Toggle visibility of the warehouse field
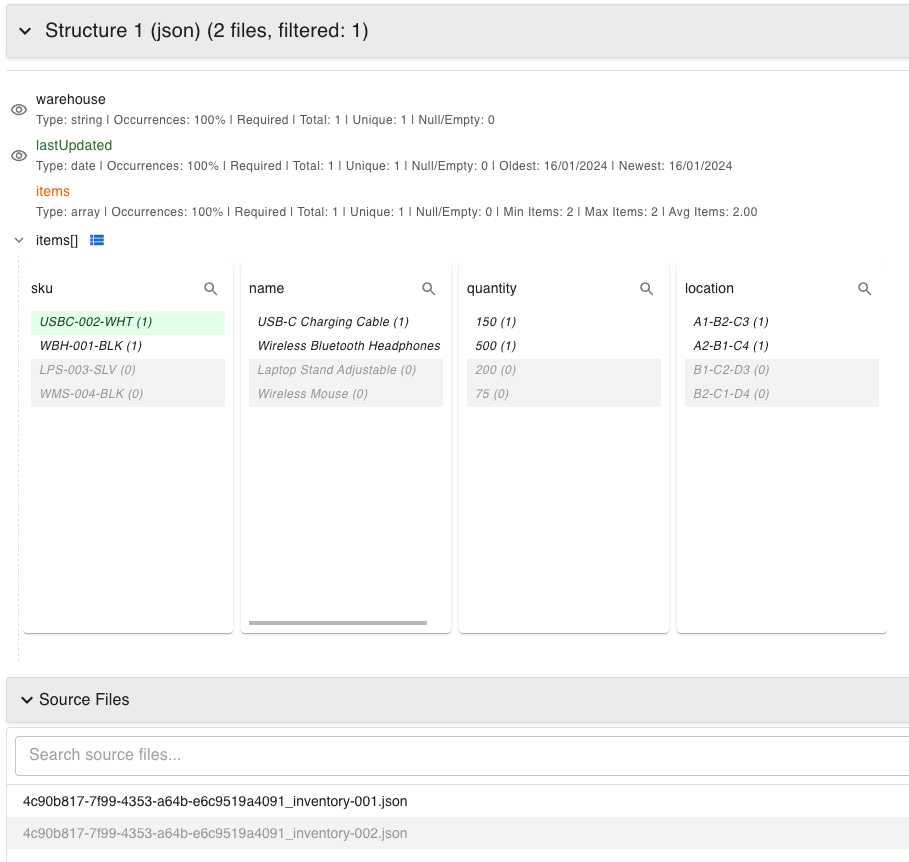This screenshot has height=862, width=909. click(x=18, y=110)
